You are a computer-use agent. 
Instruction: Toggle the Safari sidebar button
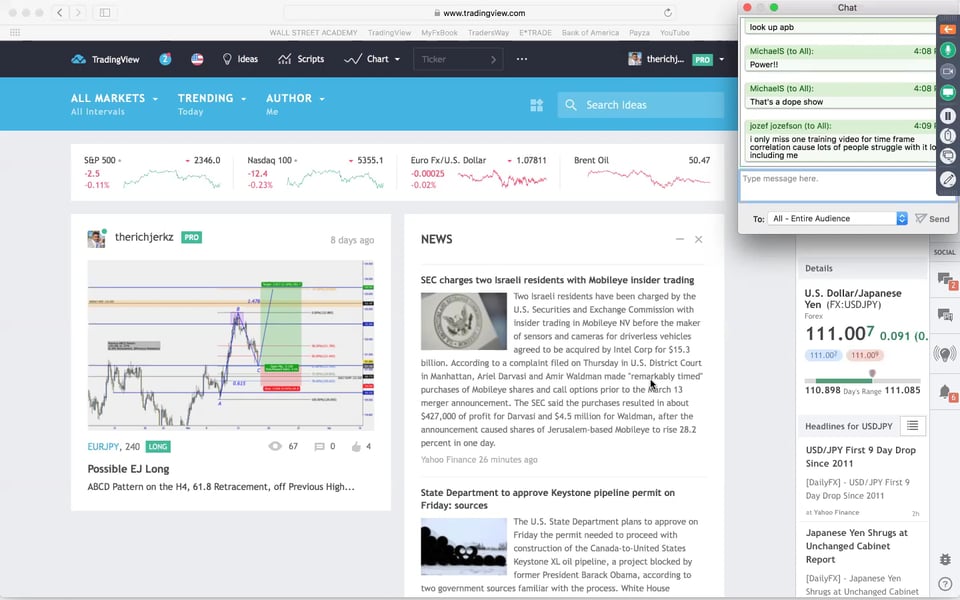click(x=105, y=12)
